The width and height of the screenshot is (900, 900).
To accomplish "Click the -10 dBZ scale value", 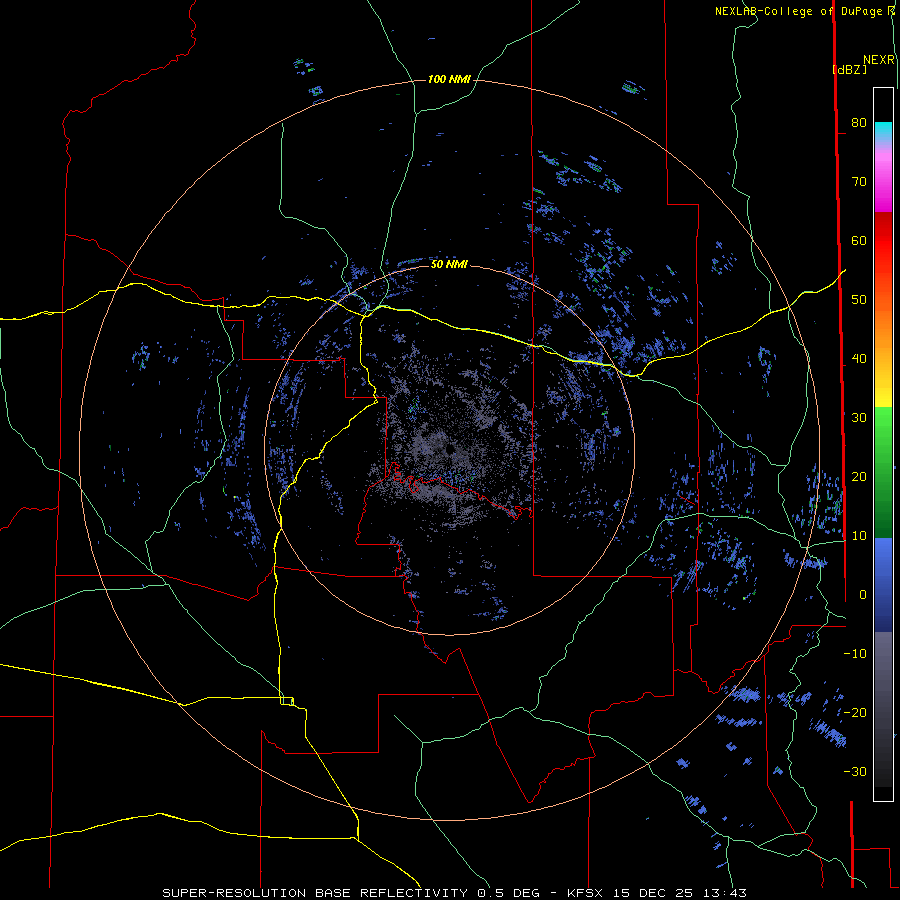I will pyautogui.click(x=855, y=654).
